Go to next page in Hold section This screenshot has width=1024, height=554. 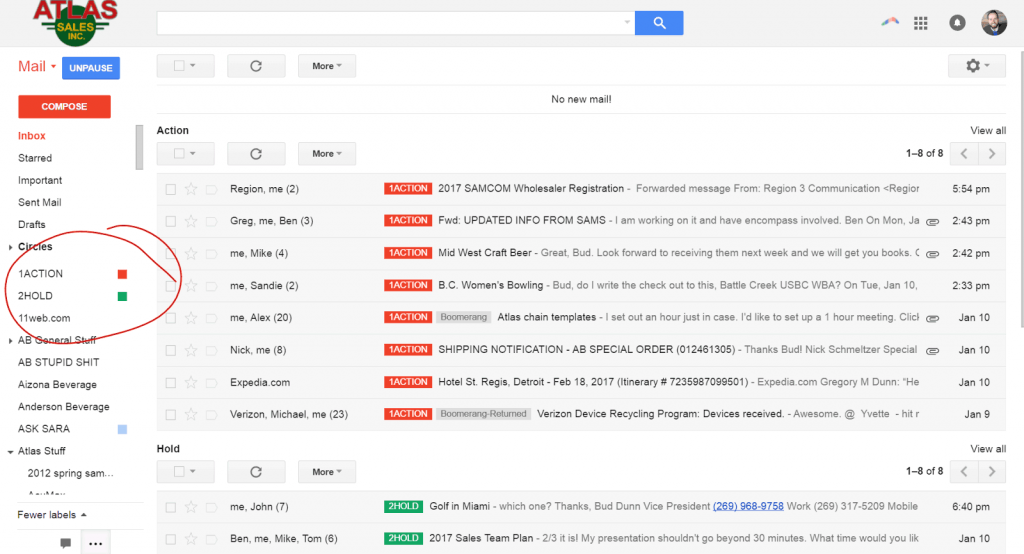[x=991, y=472]
